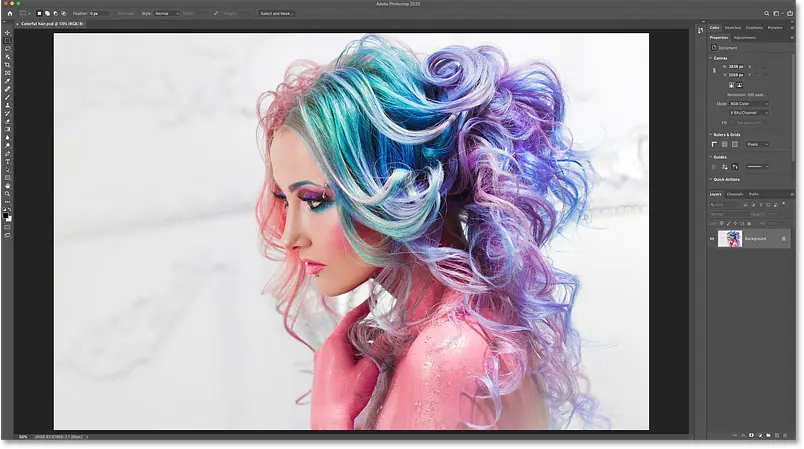Toggle Quick Mask mode icon
The height and width of the screenshot is (449, 804).
tap(7, 227)
